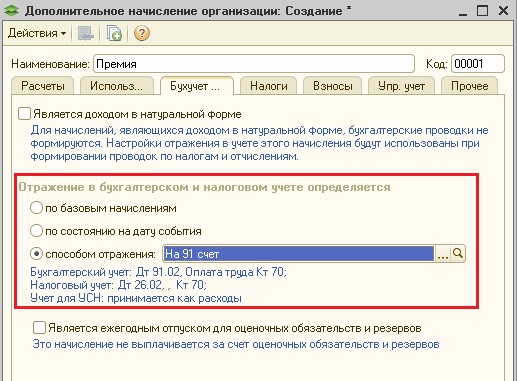The image size is (517, 381).
Task: Close the Дополнительное начисление организации window
Action: click(503, 11)
